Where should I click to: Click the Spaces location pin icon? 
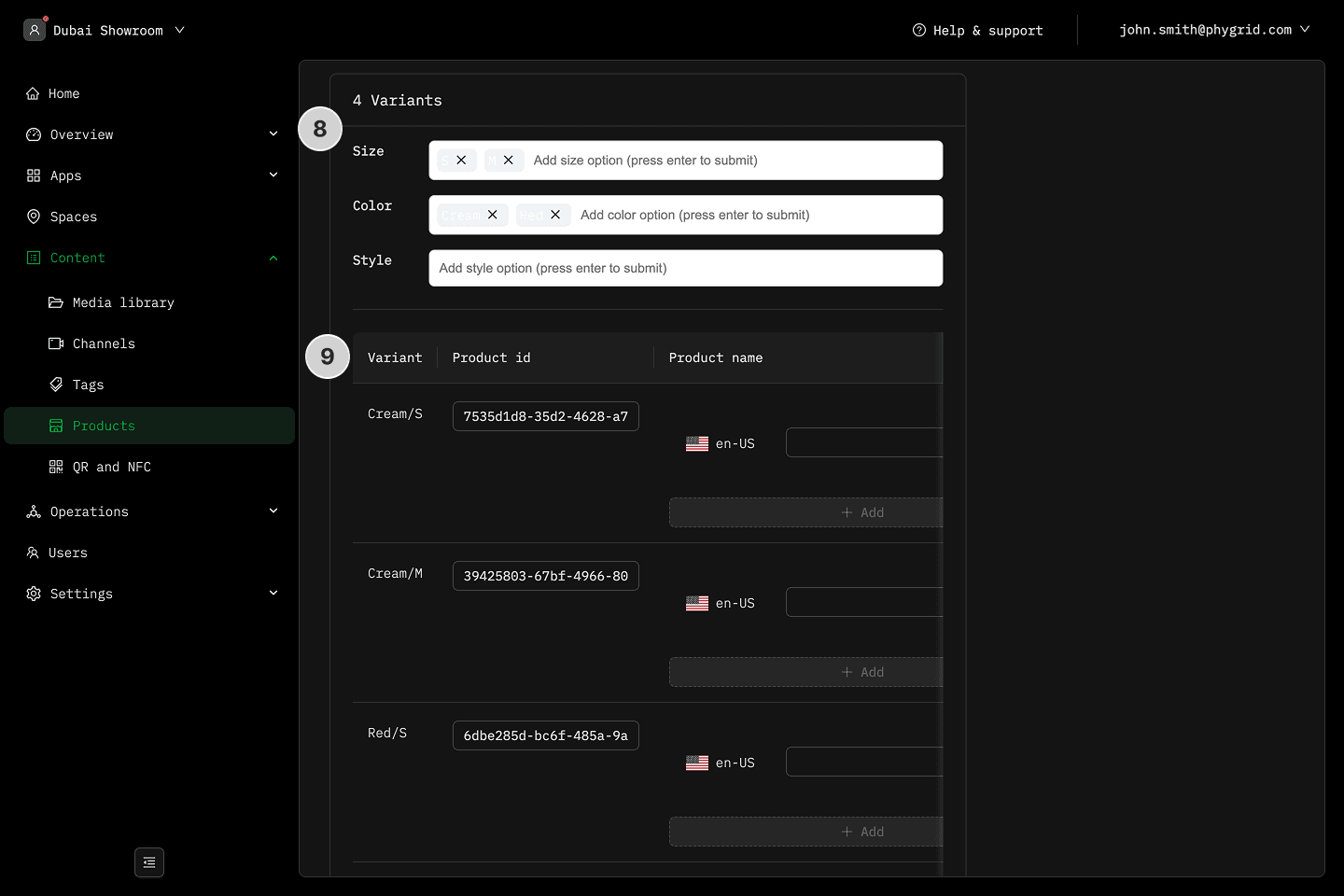(34, 217)
